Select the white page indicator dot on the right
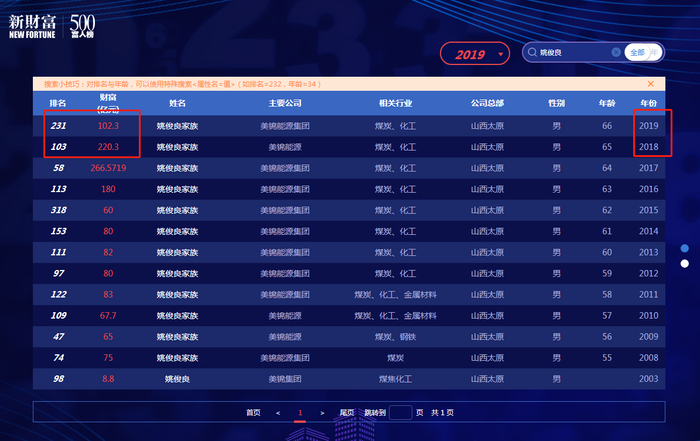The height and width of the screenshot is (441, 700). point(684,264)
